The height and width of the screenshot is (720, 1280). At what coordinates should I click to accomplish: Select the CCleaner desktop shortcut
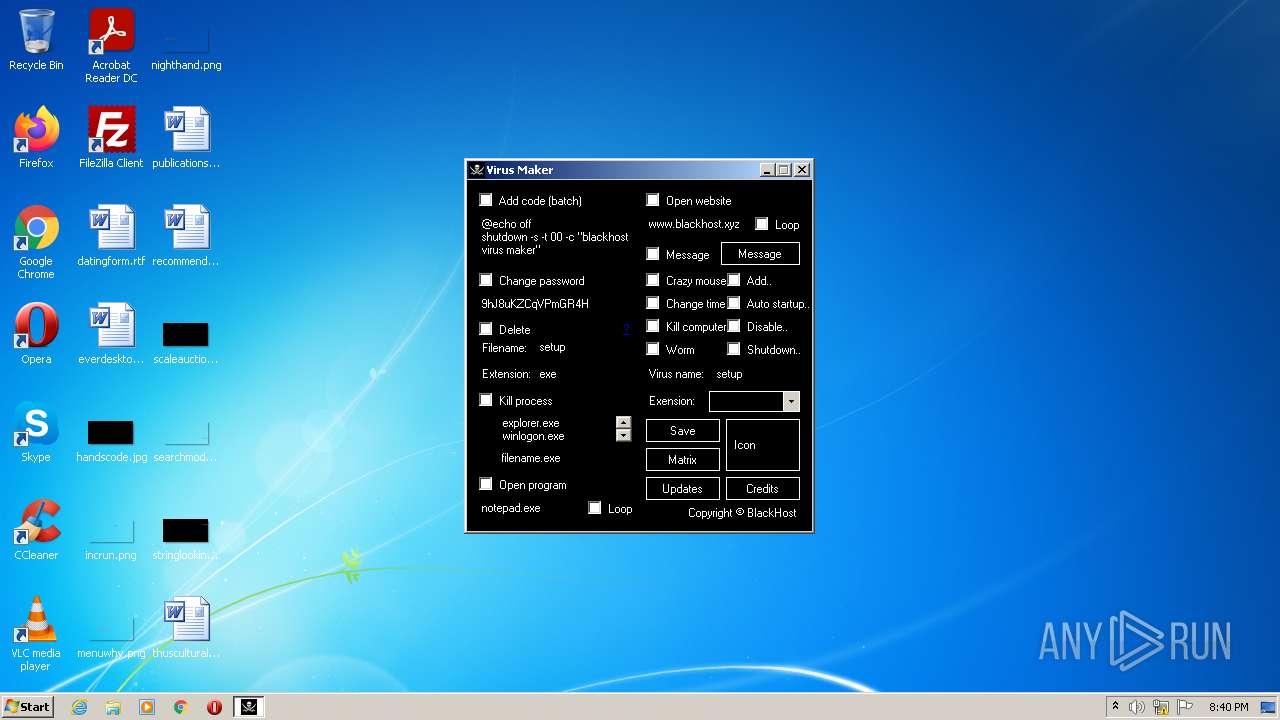[x=36, y=530]
